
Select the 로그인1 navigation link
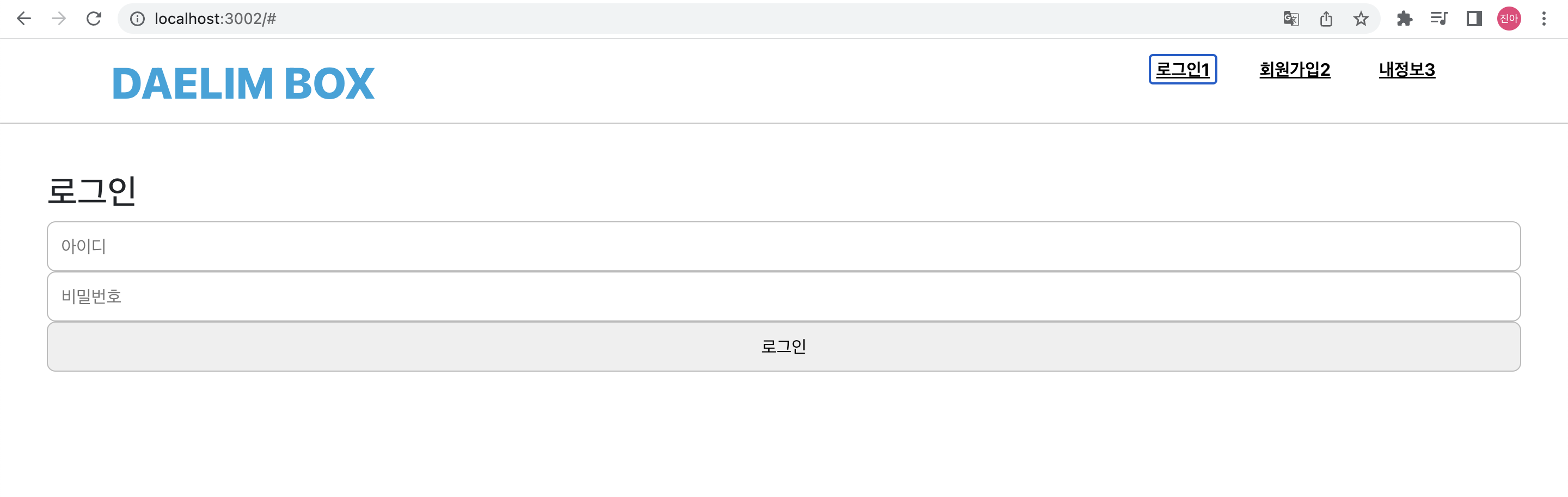1183,69
